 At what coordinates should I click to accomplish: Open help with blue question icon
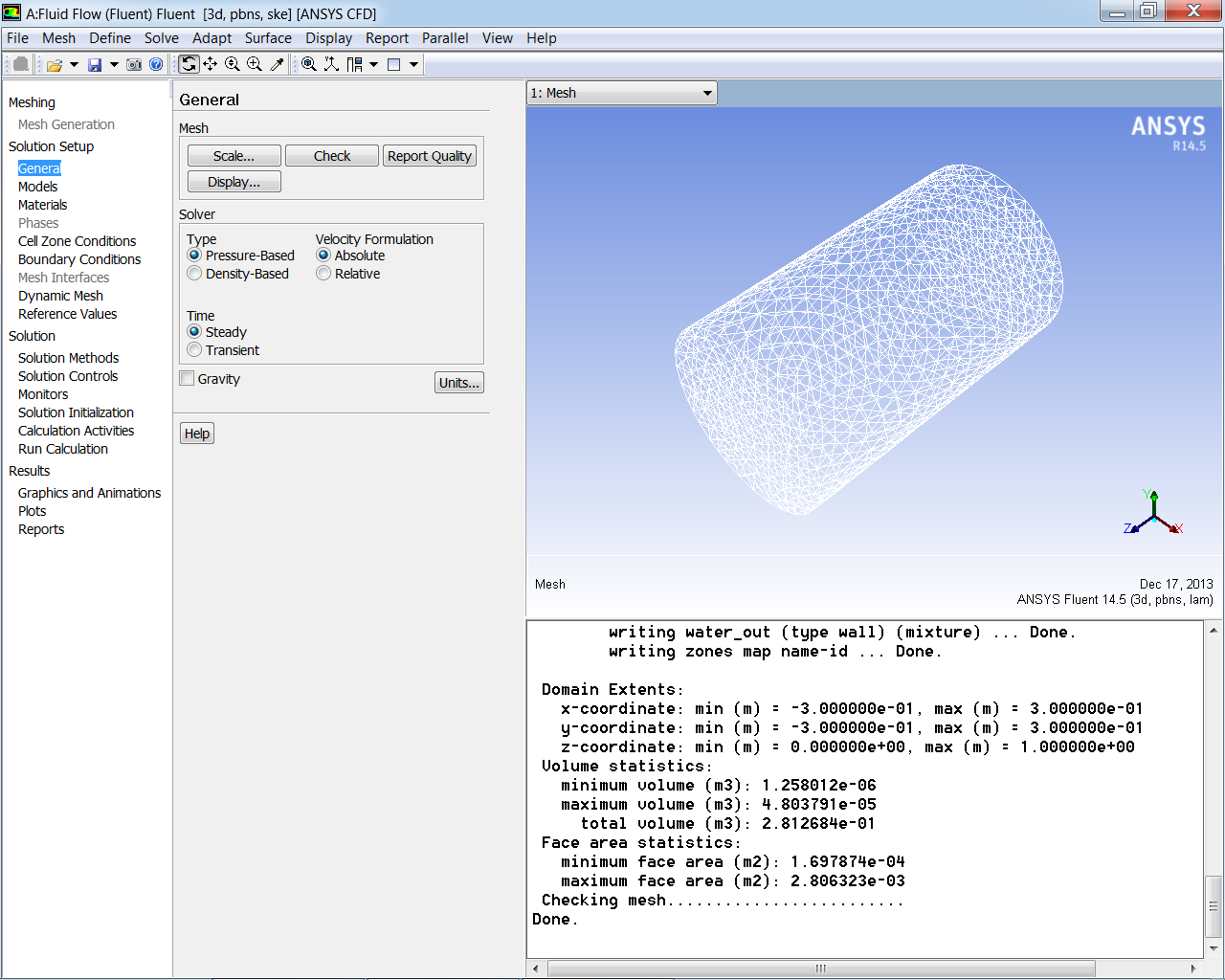click(x=156, y=65)
